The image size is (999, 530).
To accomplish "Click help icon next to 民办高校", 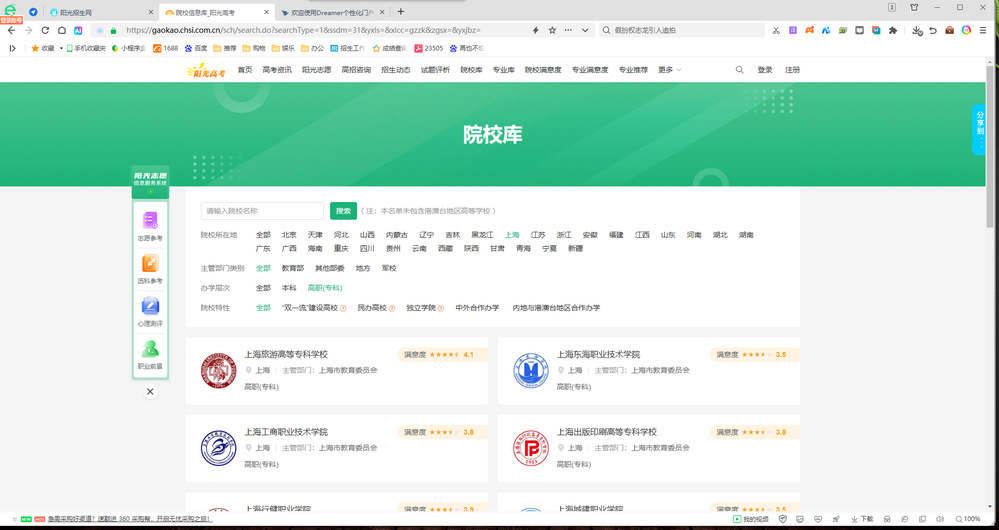I will (392, 308).
